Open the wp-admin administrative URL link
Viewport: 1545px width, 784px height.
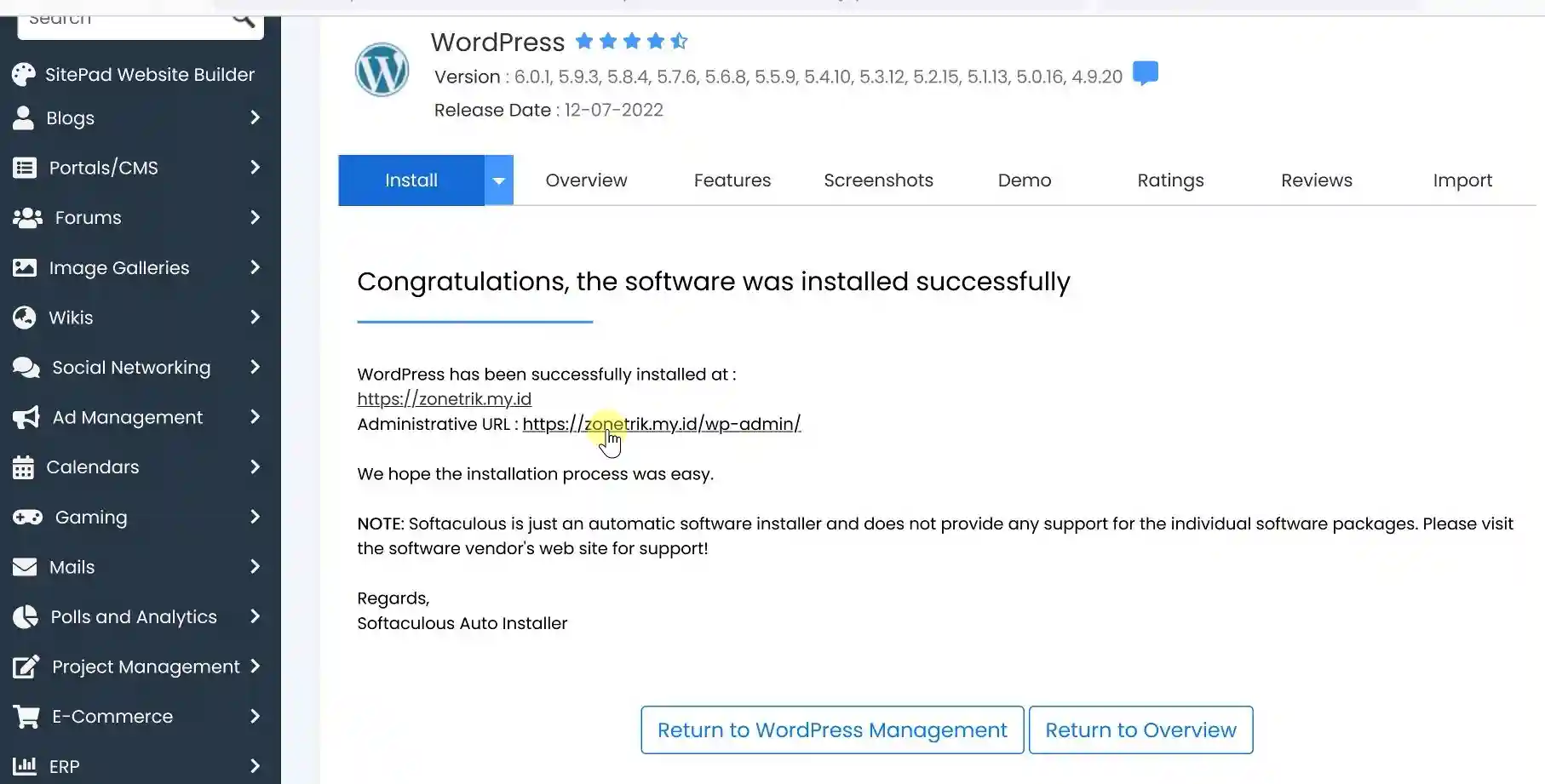(662, 424)
